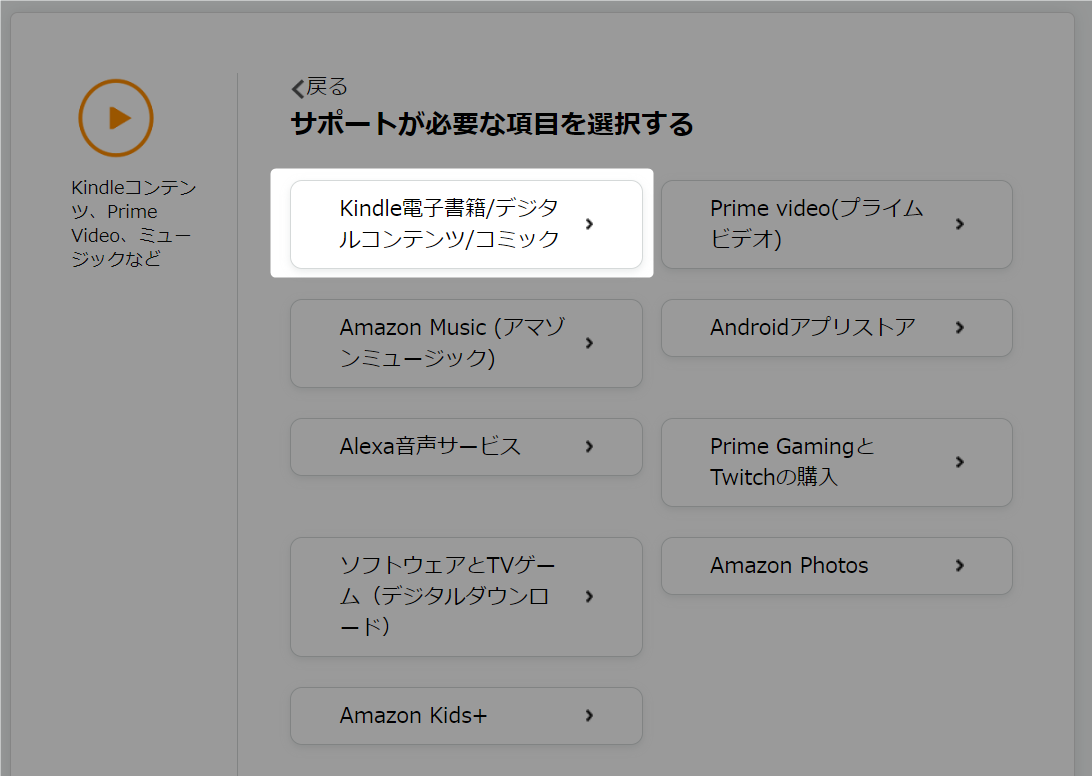Open Amazon Photos support topic
Image resolution: width=1092 pixels, height=776 pixels.
[x=836, y=566]
